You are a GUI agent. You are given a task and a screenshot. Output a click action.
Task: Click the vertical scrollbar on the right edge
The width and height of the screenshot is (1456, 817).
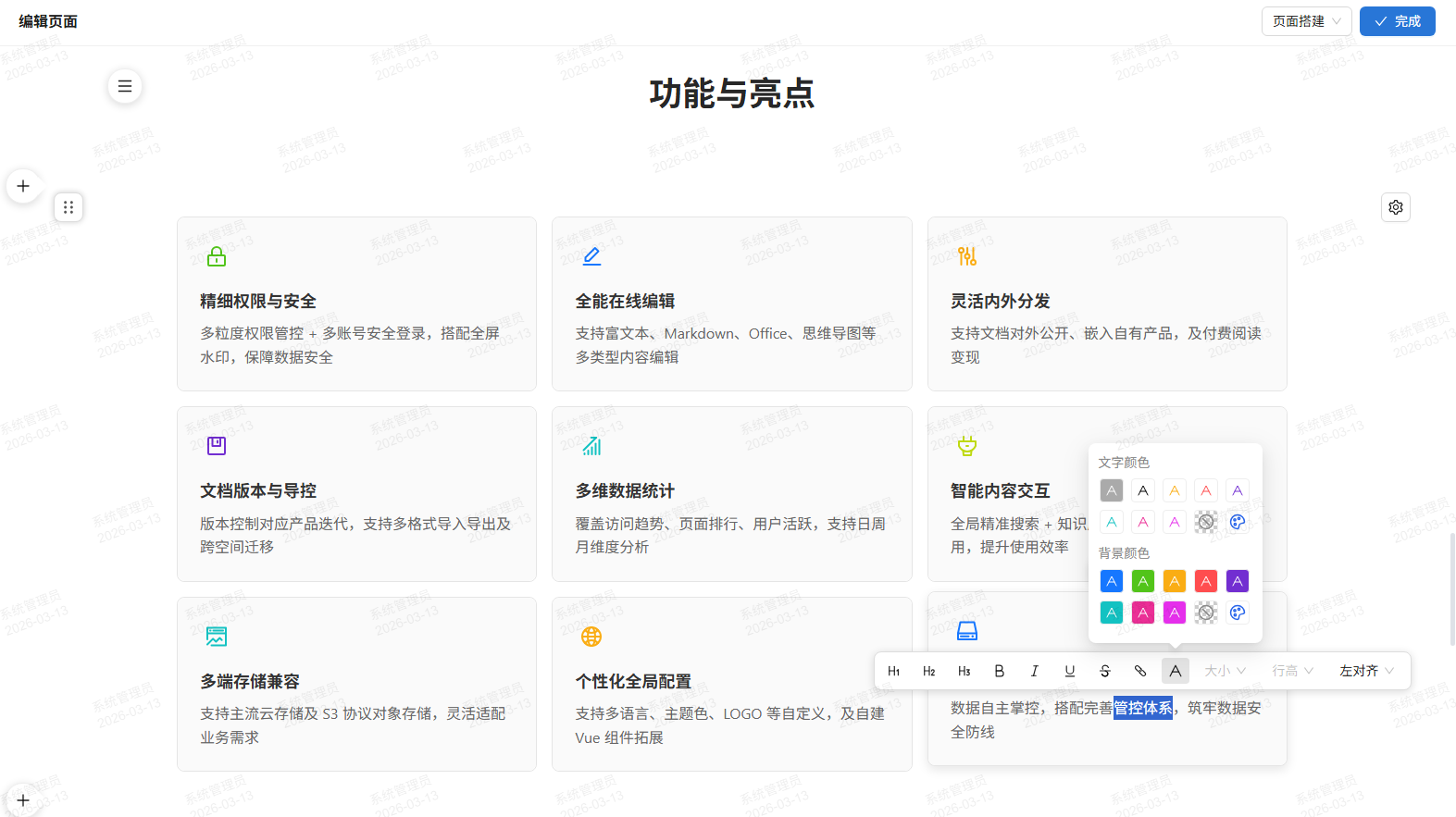click(1451, 588)
